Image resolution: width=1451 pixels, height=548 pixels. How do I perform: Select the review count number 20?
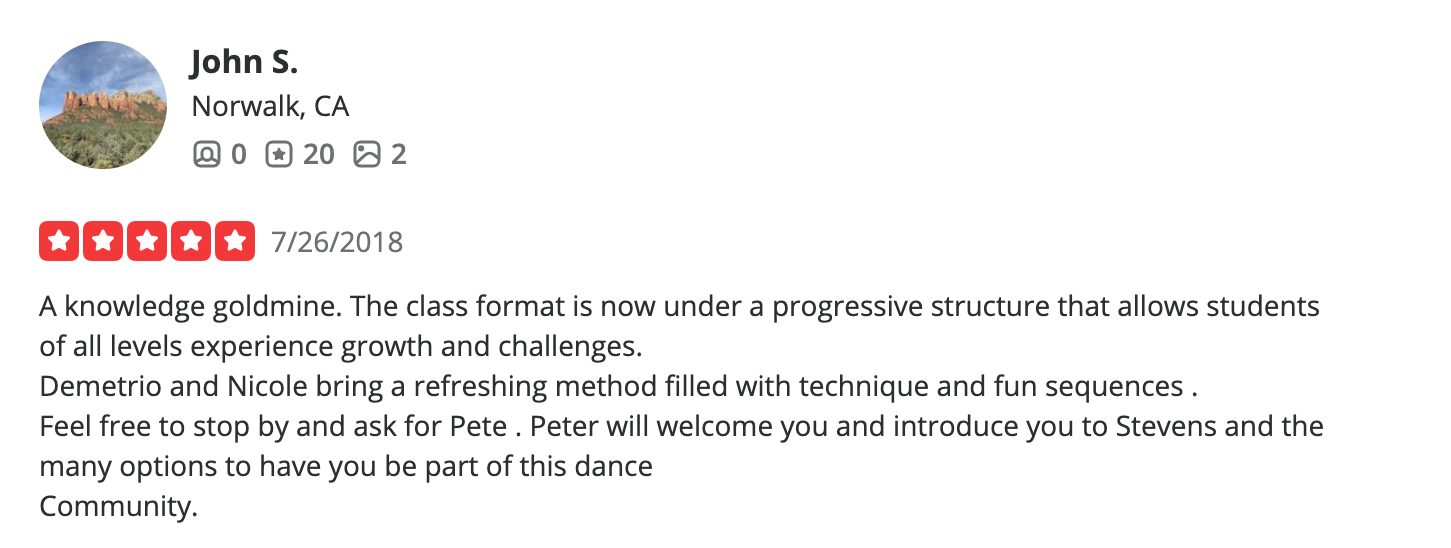pos(318,154)
